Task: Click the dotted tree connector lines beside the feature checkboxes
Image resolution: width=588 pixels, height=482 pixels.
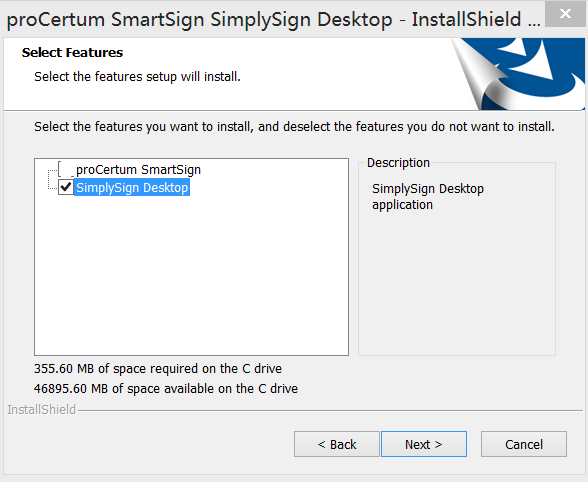Action: coord(52,180)
